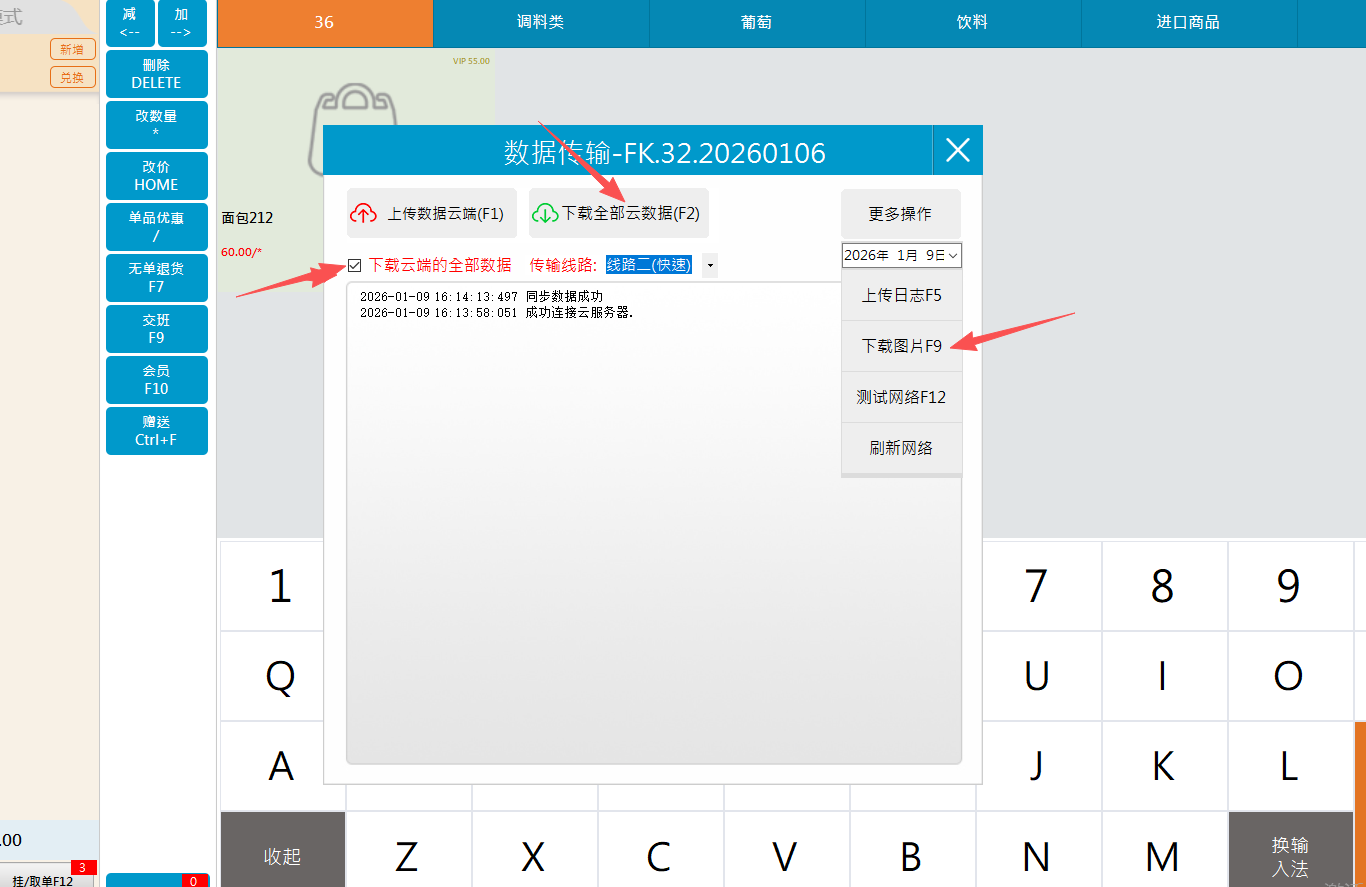Open the 饮料 category tab
This screenshot has width=1366, height=887.
972,22
